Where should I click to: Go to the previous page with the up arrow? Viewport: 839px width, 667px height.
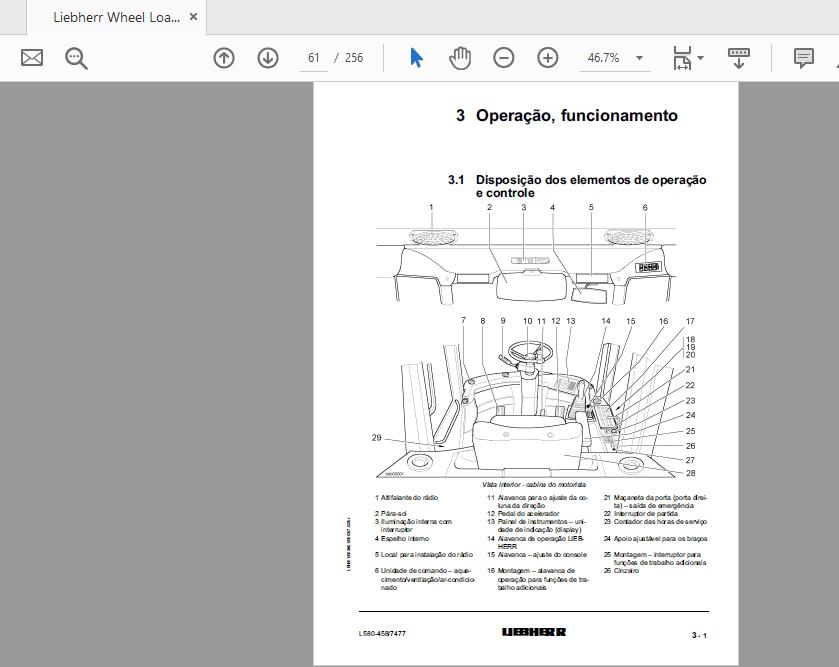click(223, 57)
